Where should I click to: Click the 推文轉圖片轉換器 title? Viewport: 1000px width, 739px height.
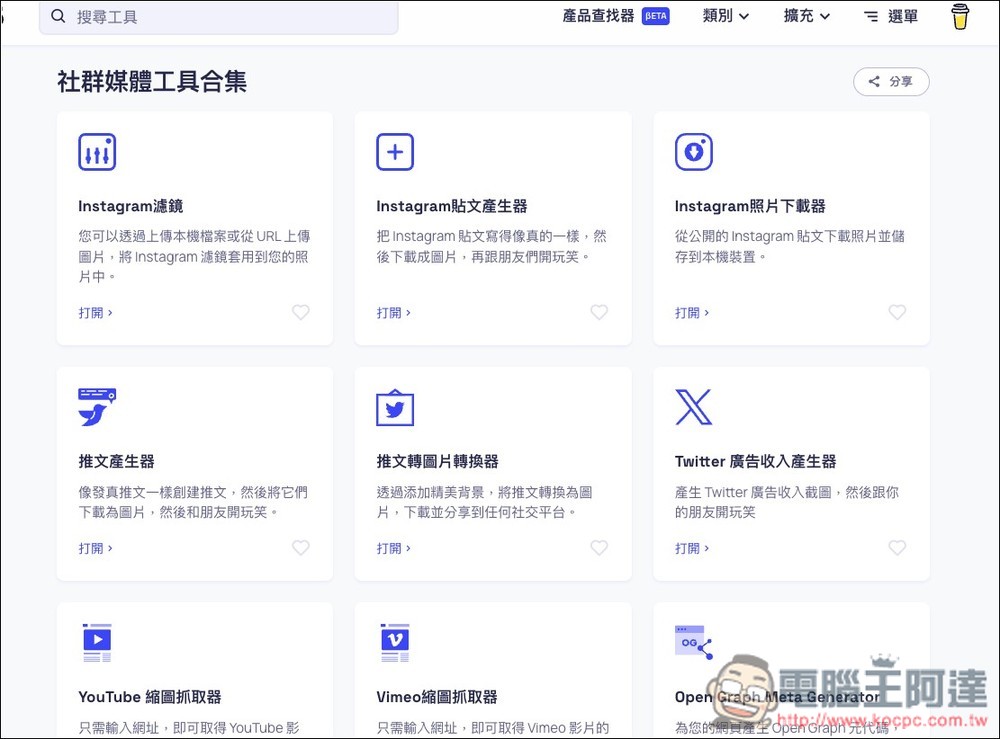point(438,462)
